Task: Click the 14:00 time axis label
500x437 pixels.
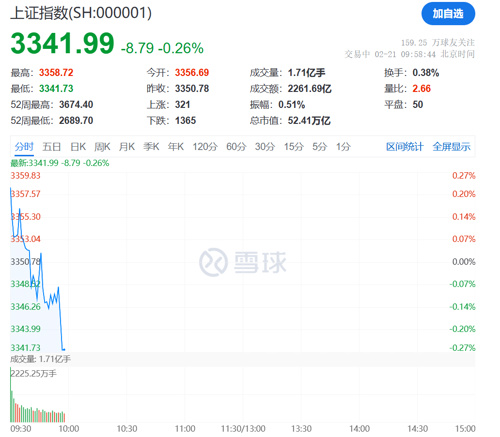Action: (x=359, y=429)
